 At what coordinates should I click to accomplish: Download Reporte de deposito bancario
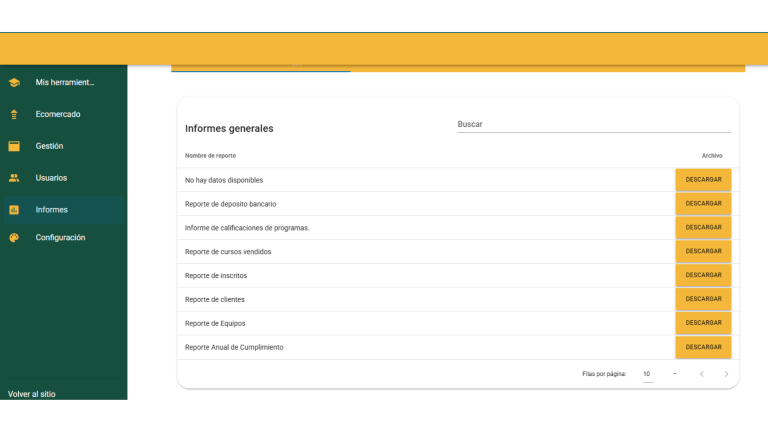[x=703, y=203]
